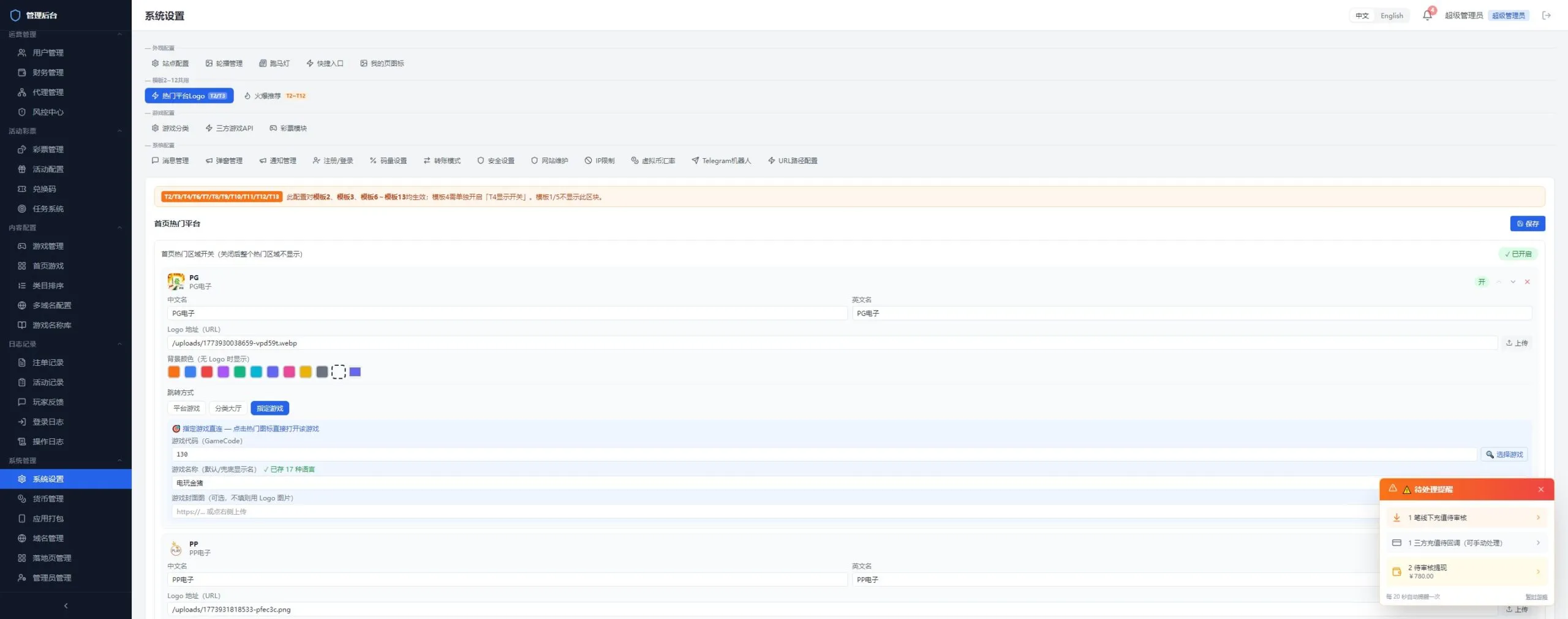
Task: Open 用户管理 in the sidebar
Action: pos(66,53)
